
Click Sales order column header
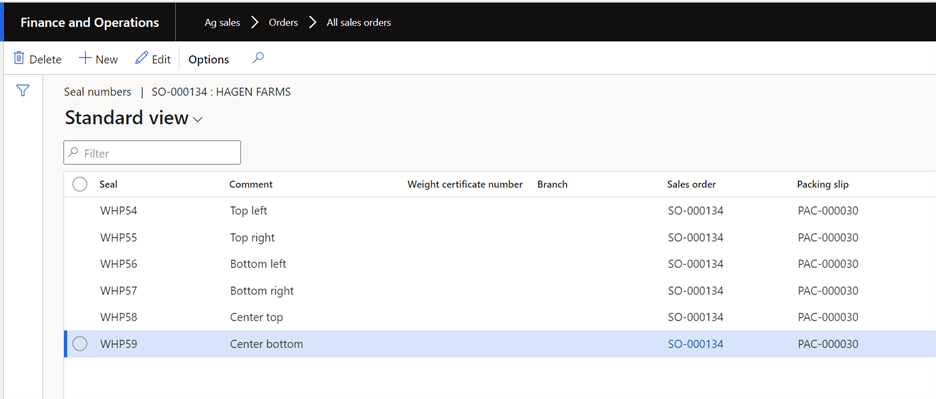[x=691, y=185]
